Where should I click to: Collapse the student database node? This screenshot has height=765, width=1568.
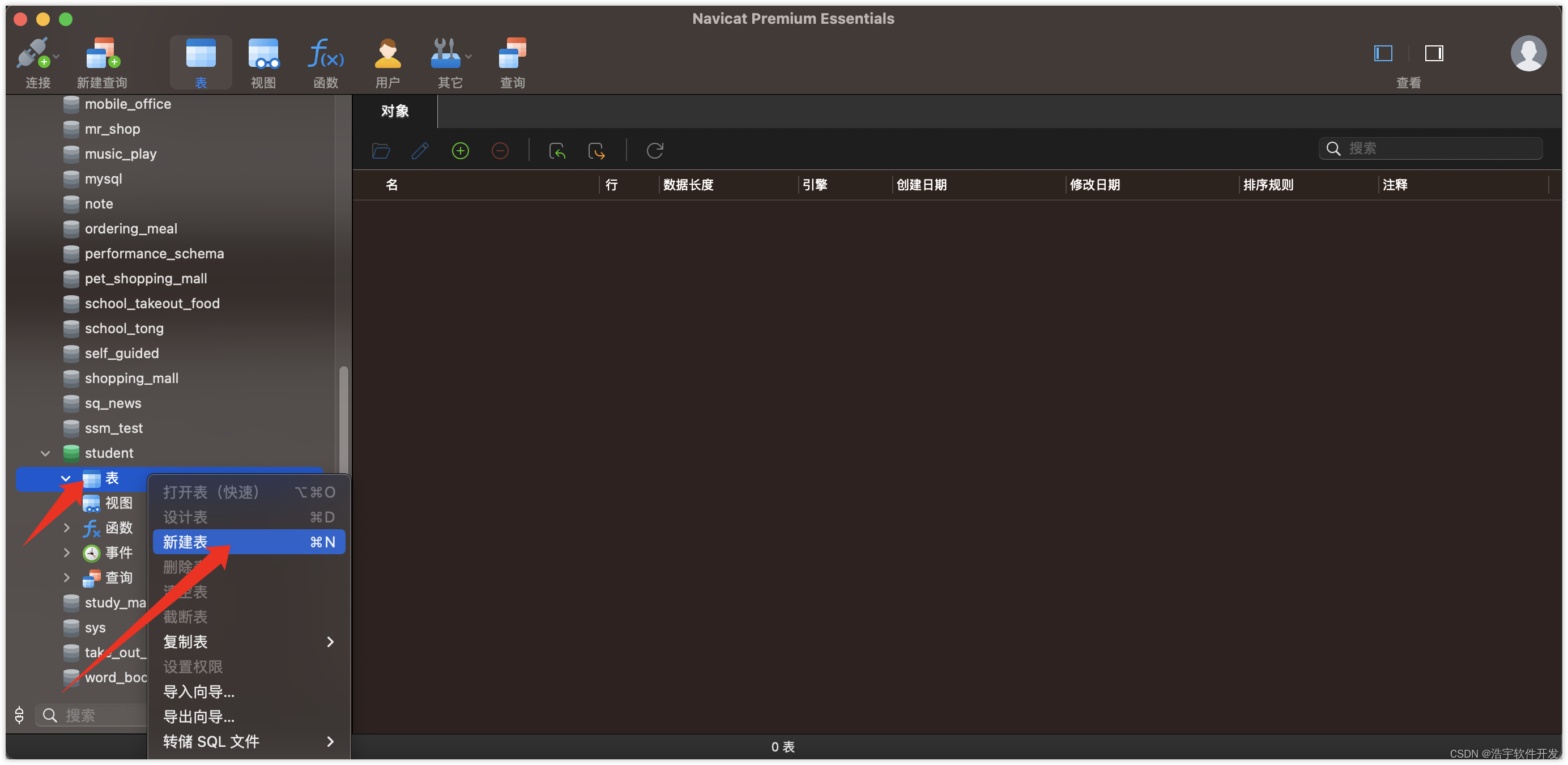[45, 453]
